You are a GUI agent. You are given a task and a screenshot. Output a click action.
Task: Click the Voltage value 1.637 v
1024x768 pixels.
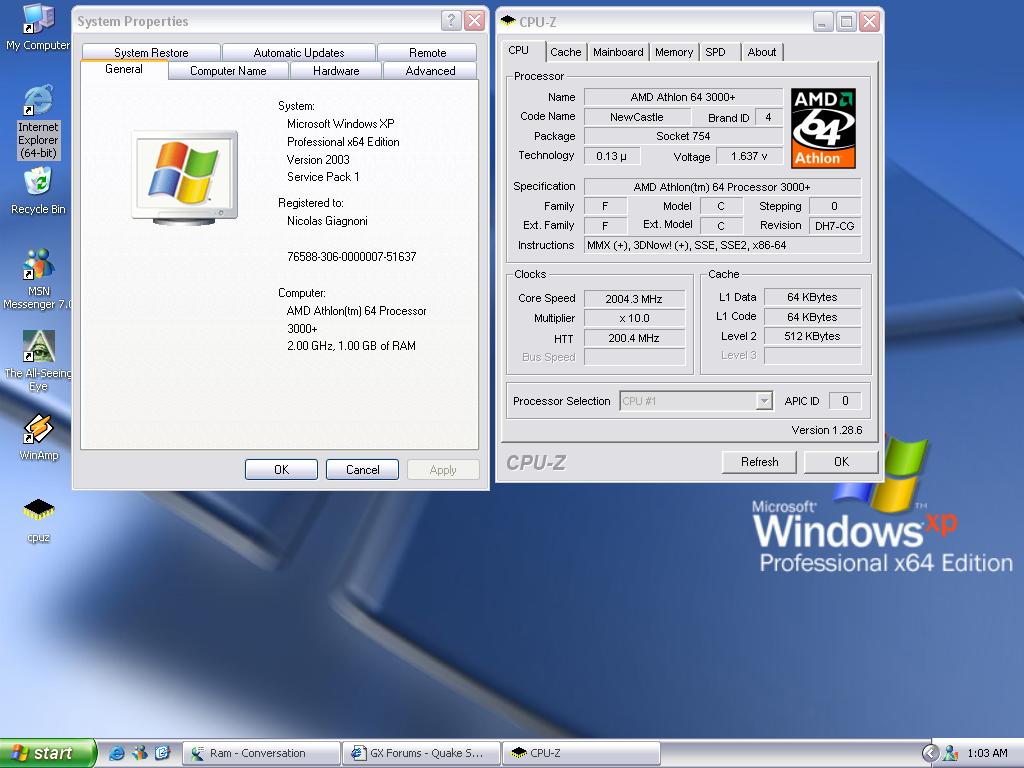tap(749, 156)
